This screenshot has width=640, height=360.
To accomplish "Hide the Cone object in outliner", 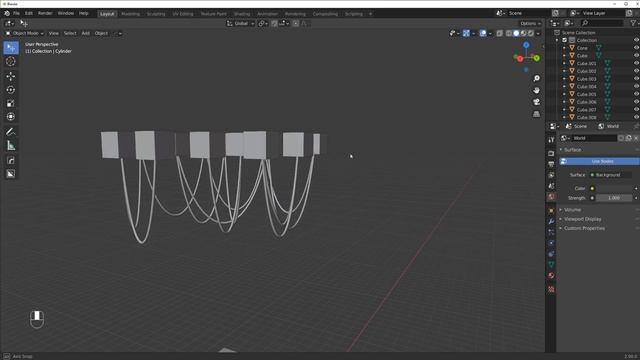I will coord(636,48).
